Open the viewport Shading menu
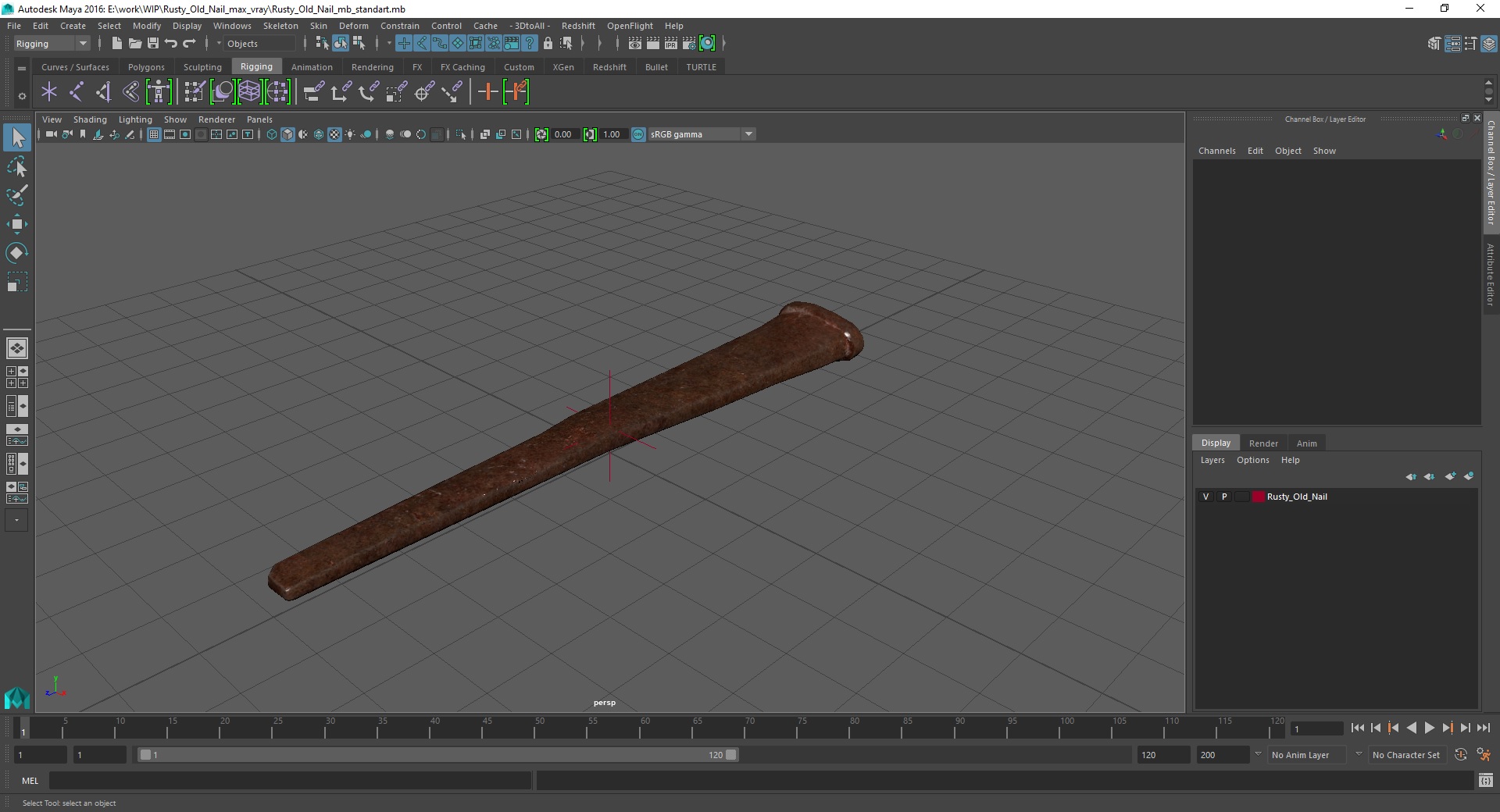The image size is (1500, 812). pyautogui.click(x=90, y=119)
